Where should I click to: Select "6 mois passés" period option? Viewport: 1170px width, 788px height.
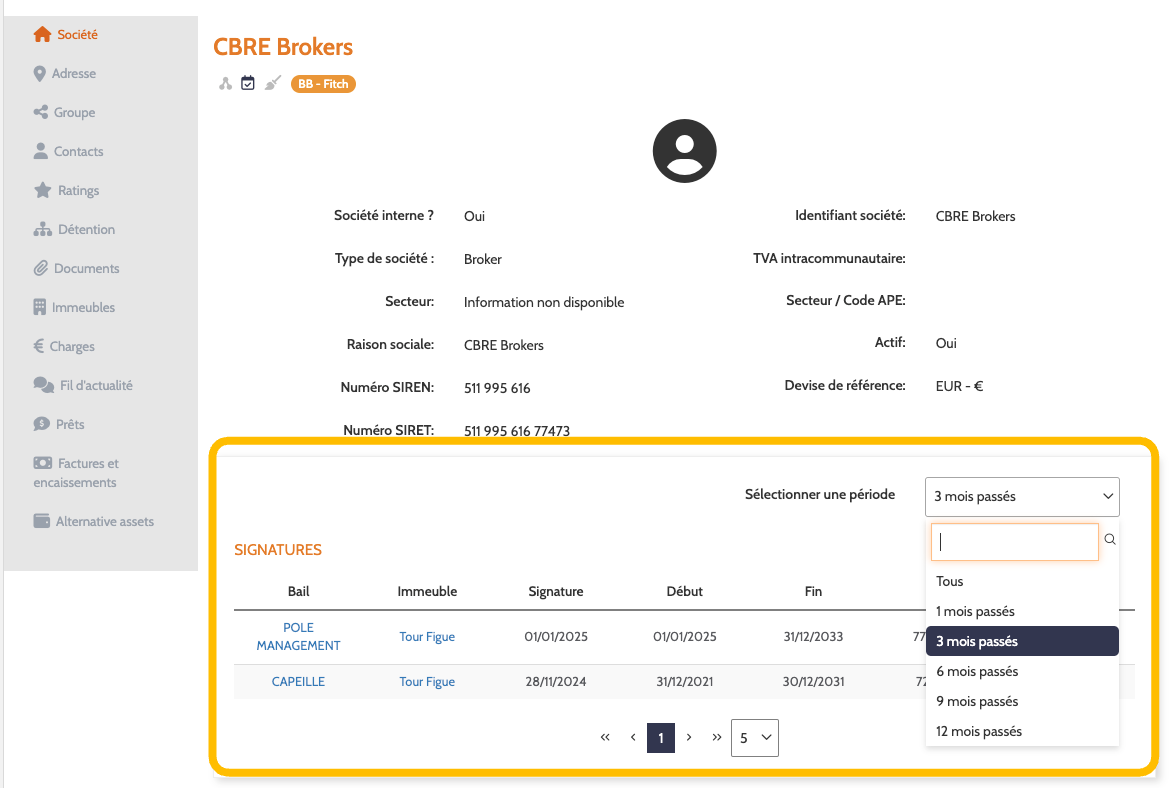point(977,672)
